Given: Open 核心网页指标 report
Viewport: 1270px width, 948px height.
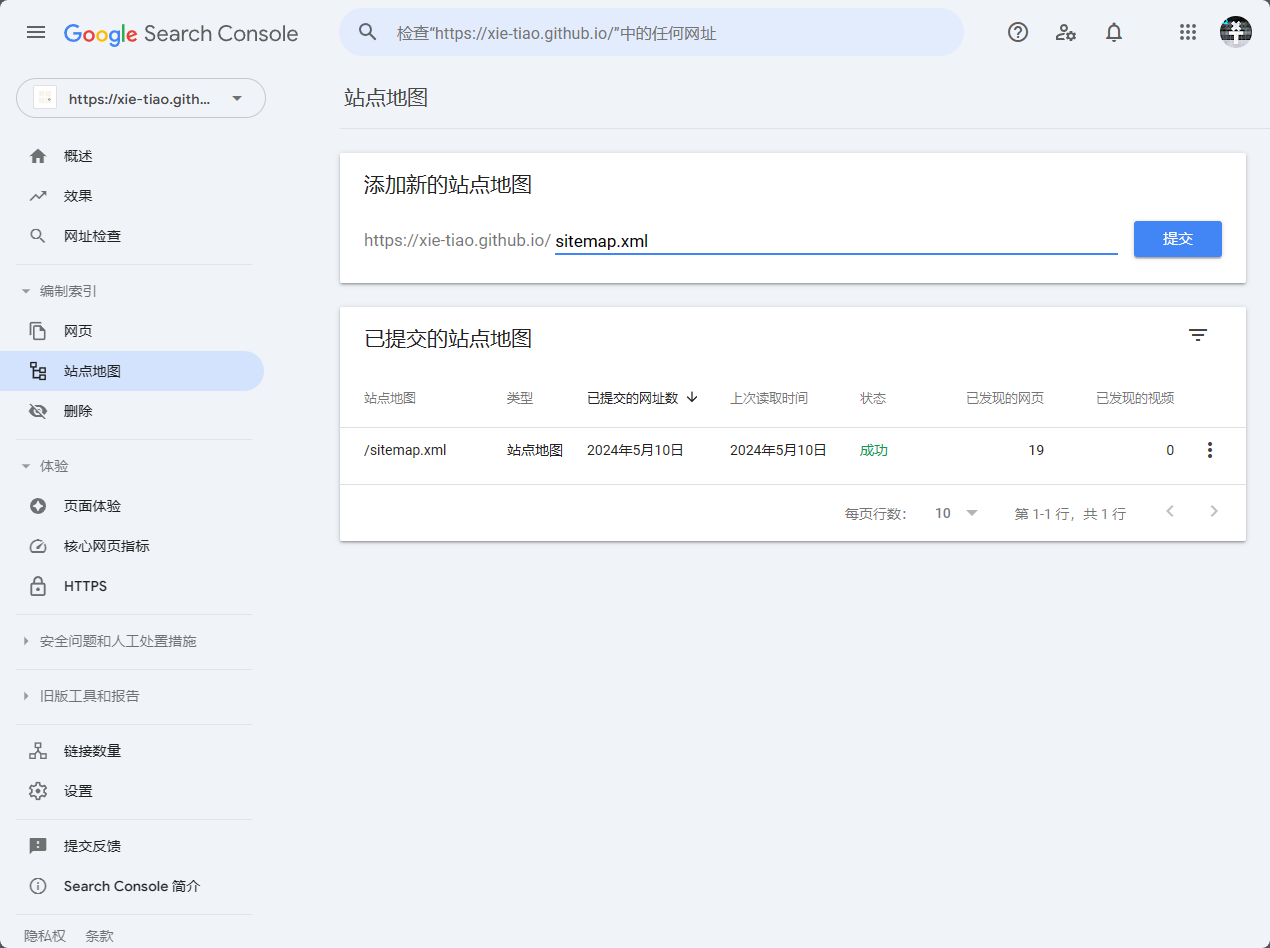Looking at the screenshot, I should [106, 546].
